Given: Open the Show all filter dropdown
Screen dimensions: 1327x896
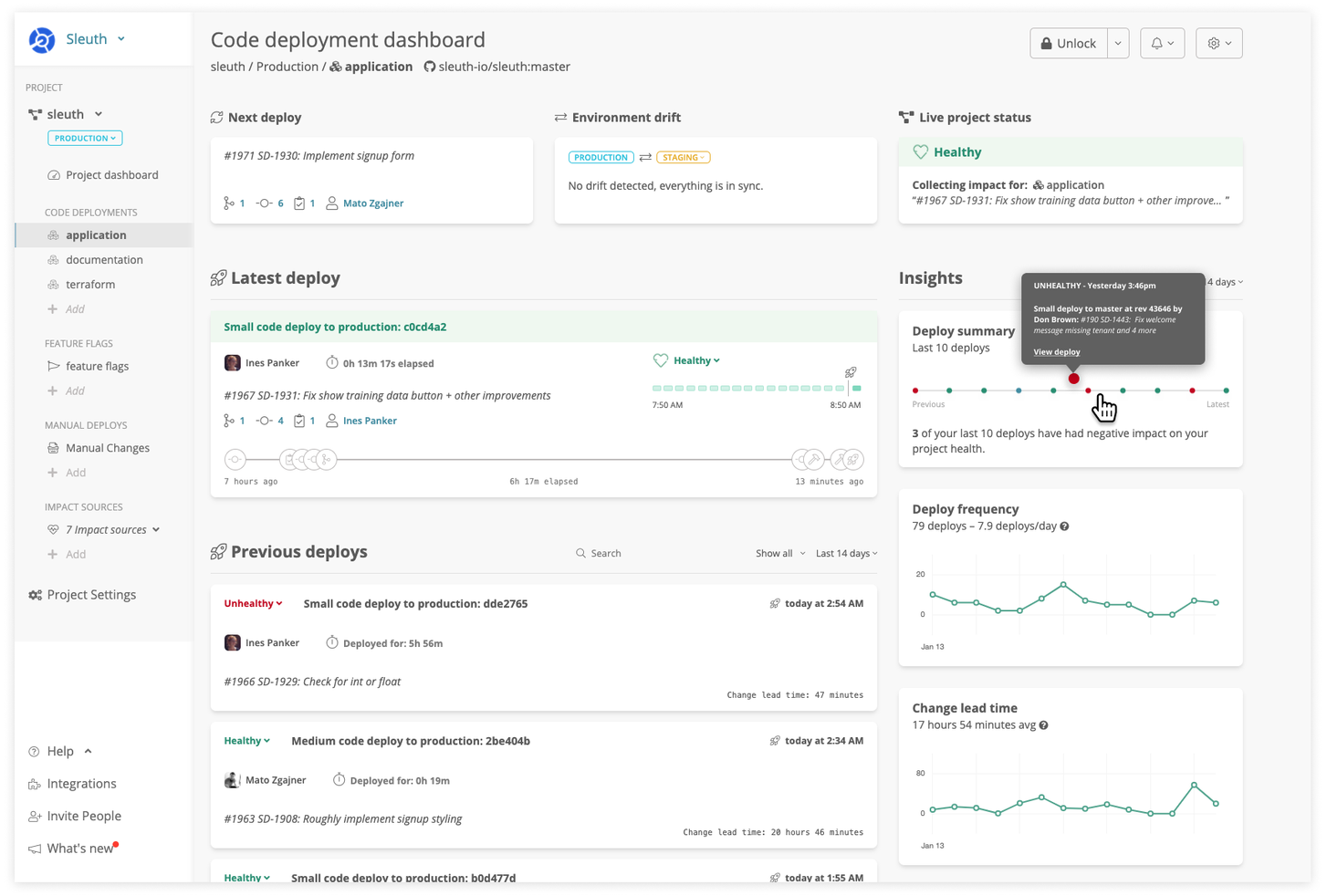Looking at the screenshot, I should tap(780, 553).
